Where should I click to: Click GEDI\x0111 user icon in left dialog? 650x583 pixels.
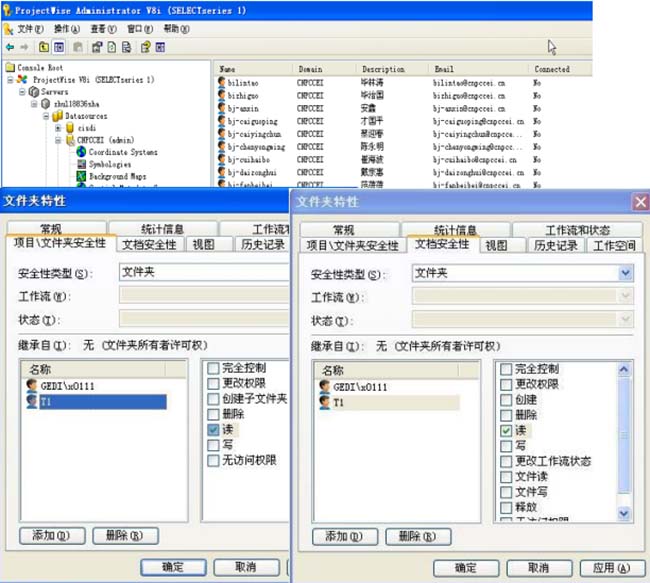tap(32, 385)
